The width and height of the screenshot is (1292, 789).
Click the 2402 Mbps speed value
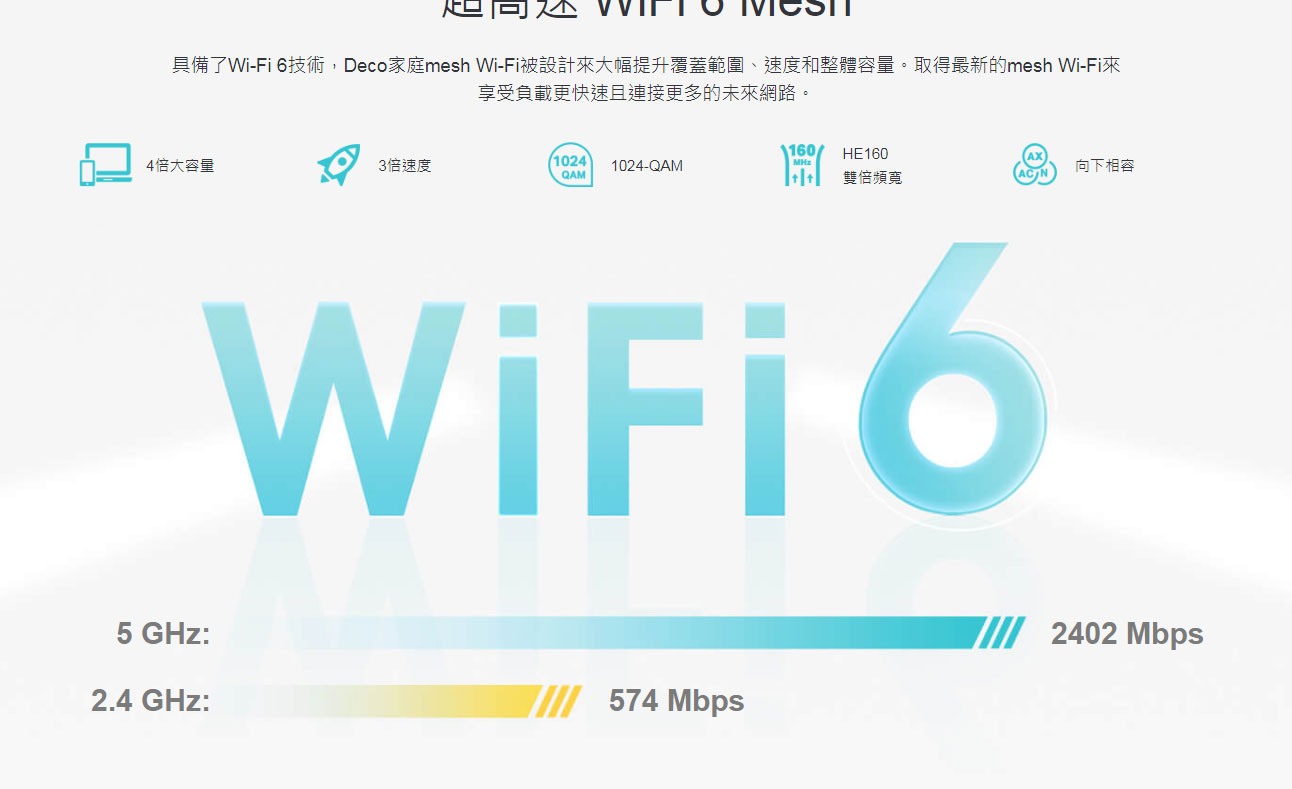click(1127, 634)
